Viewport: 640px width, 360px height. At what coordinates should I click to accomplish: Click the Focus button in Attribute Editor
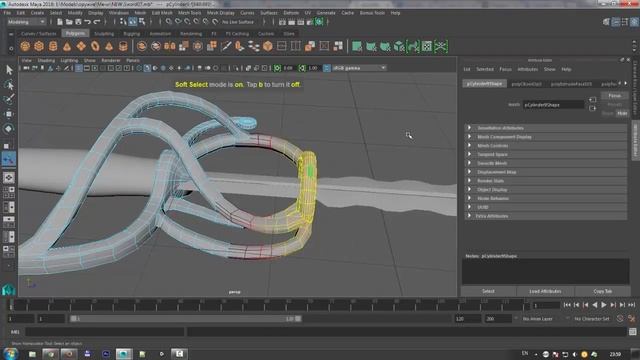coord(614,96)
